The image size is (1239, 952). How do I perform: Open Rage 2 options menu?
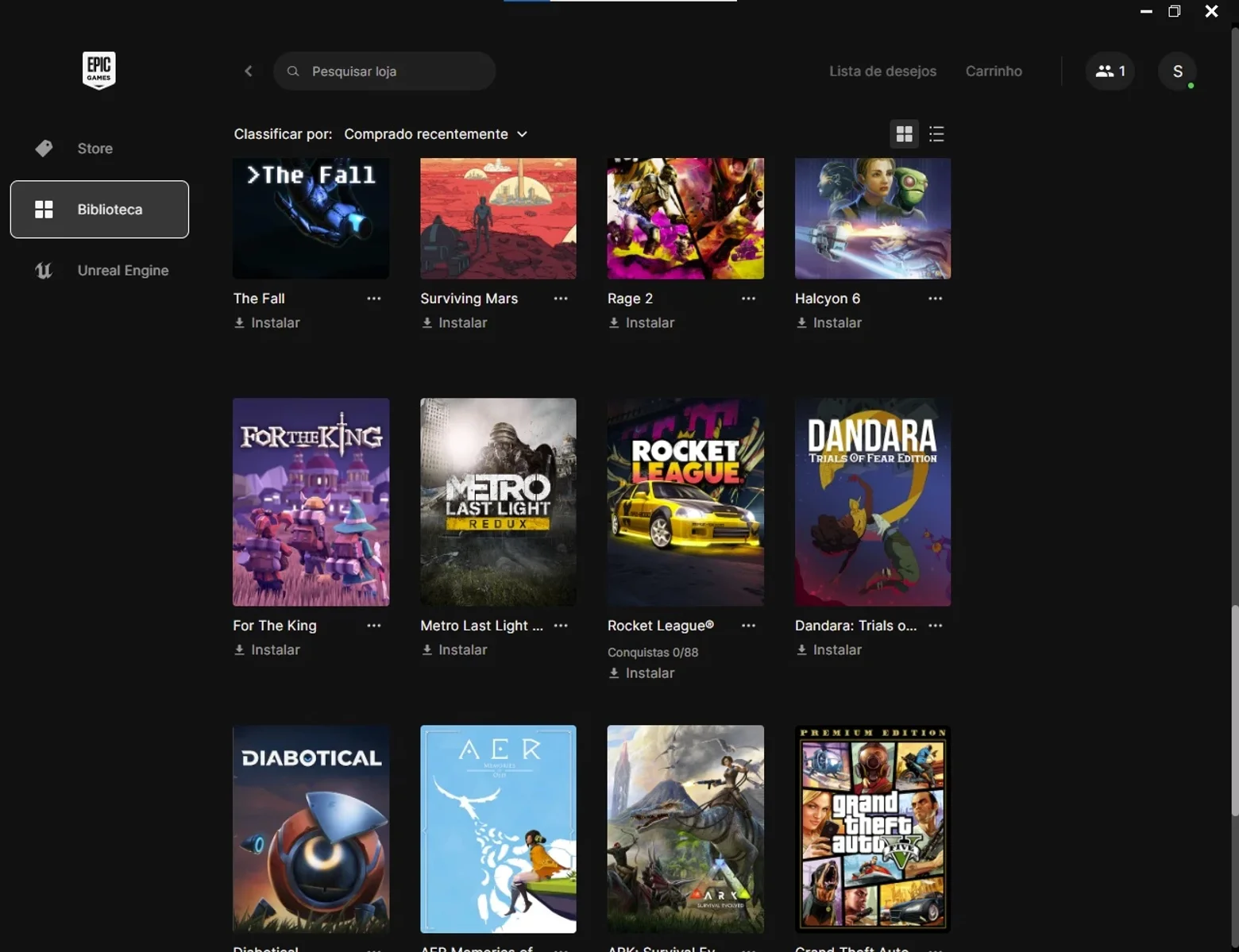[748, 299]
